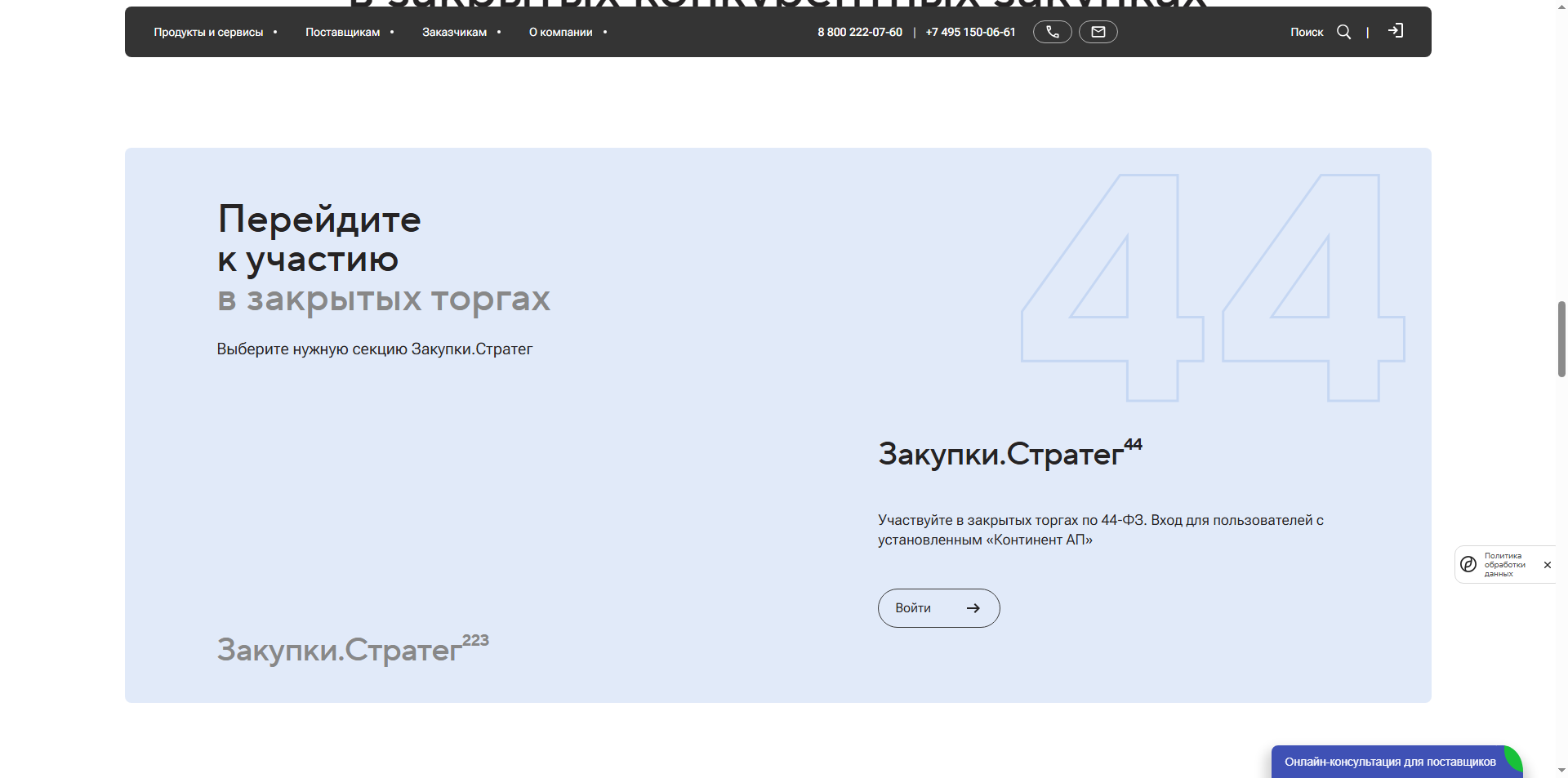This screenshot has width=1568, height=778.
Task: Click the search magnifier icon
Action: (1343, 32)
